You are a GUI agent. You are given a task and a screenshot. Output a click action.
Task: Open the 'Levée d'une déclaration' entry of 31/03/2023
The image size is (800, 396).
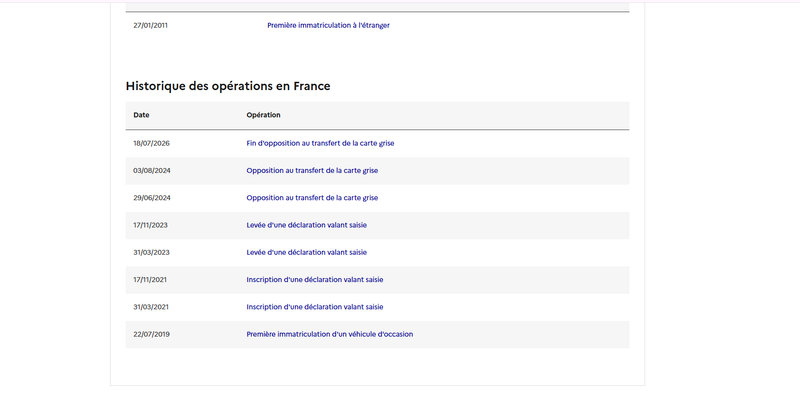click(306, 252)
